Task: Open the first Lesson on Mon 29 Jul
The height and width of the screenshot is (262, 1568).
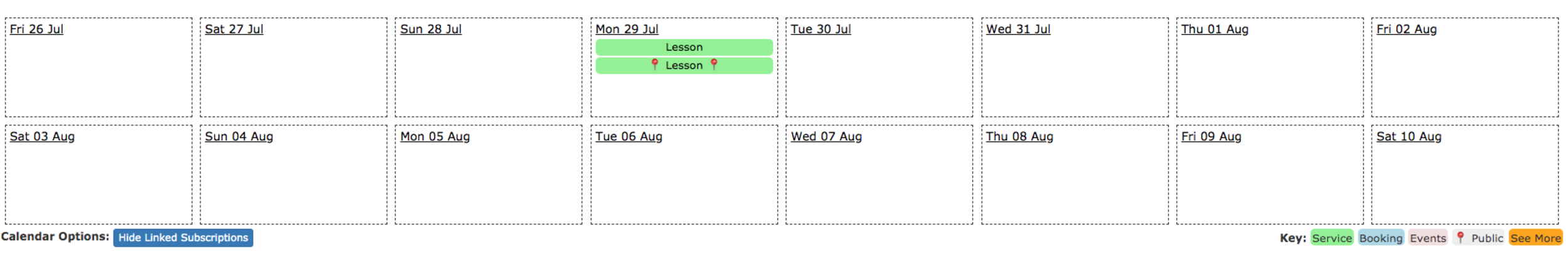Action: click(684, 47)
